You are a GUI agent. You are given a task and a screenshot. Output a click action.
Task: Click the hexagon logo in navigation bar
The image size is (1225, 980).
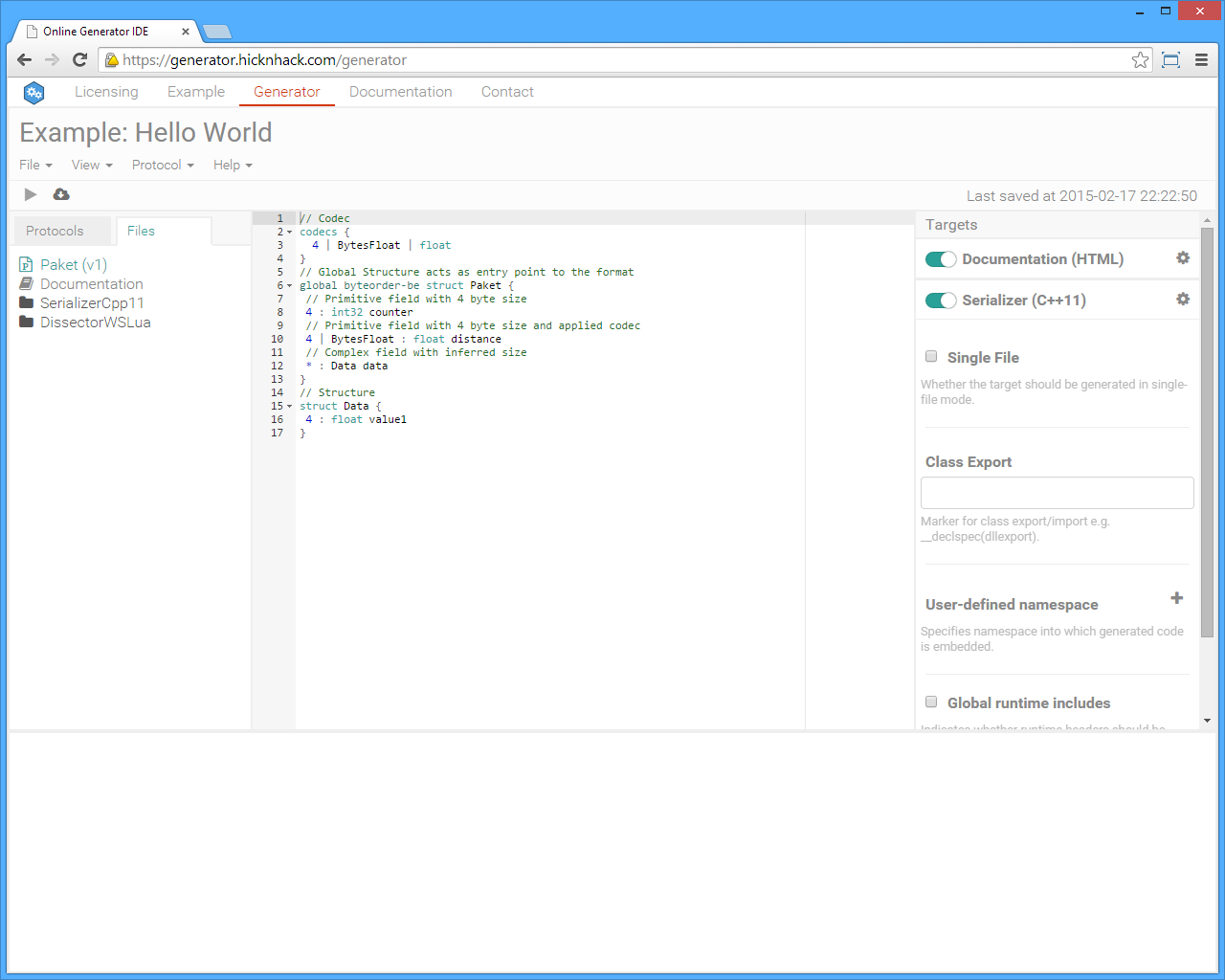[x=33, y=93]
